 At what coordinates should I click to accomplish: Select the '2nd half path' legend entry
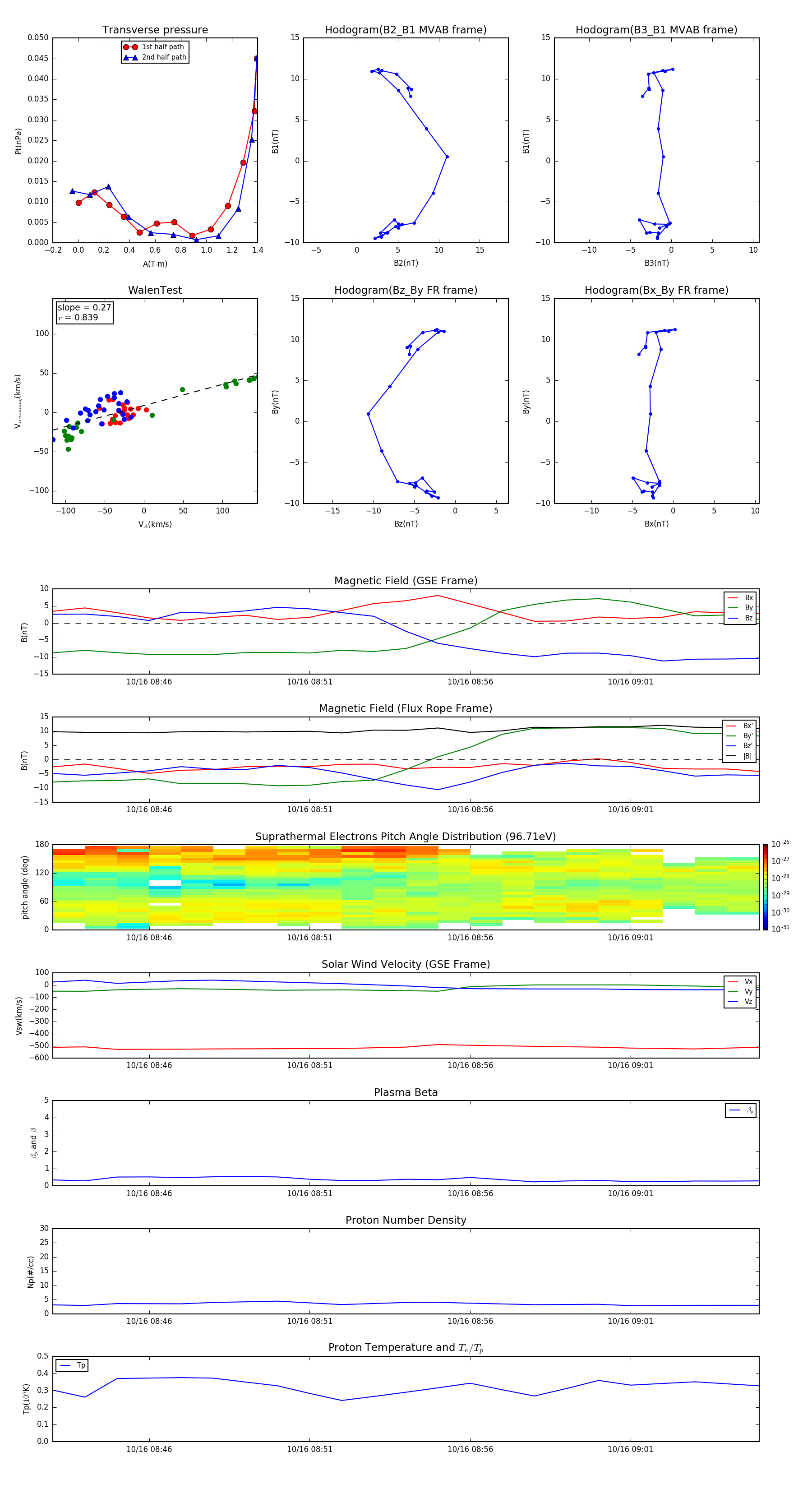click(x=154, y=57)
